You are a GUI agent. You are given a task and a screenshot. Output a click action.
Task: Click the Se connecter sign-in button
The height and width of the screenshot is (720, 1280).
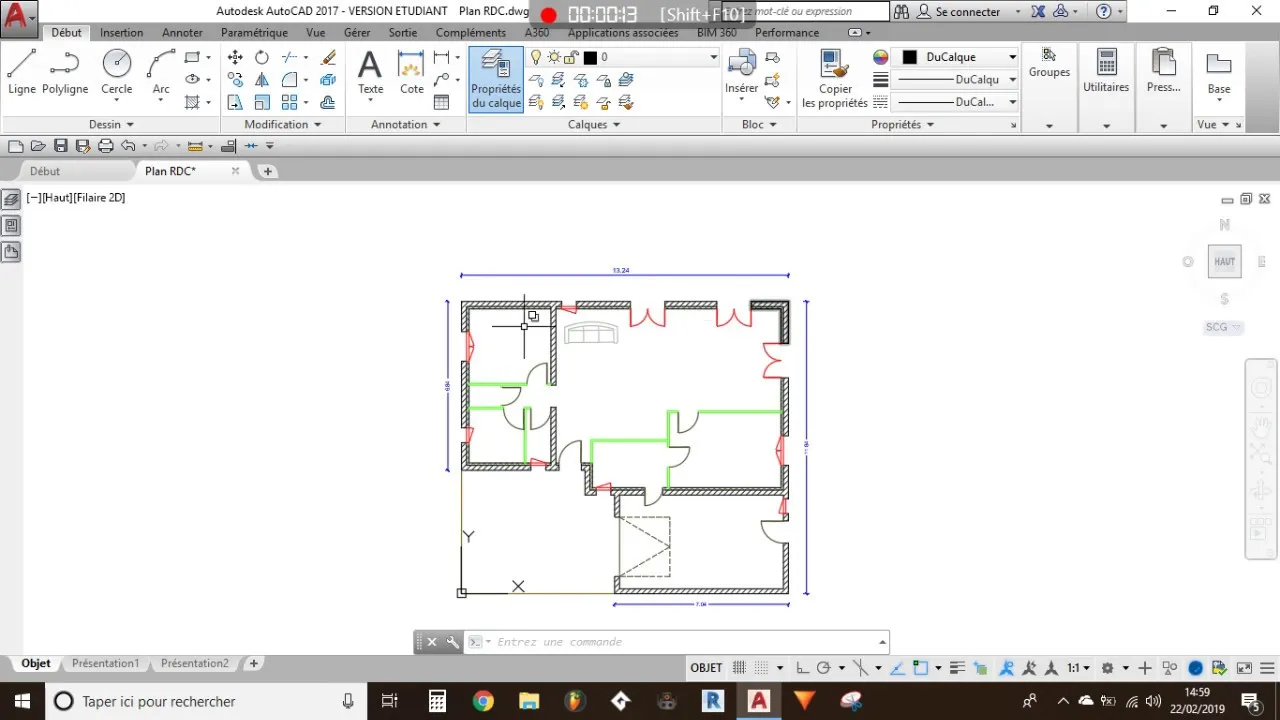[967, 12]
